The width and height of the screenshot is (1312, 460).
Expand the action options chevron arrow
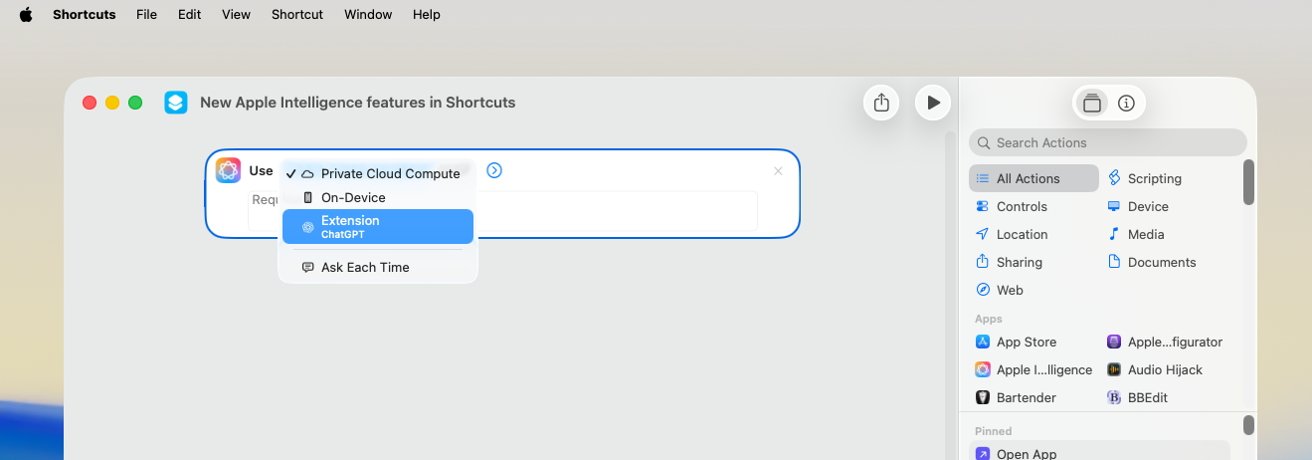coord(494,170)
